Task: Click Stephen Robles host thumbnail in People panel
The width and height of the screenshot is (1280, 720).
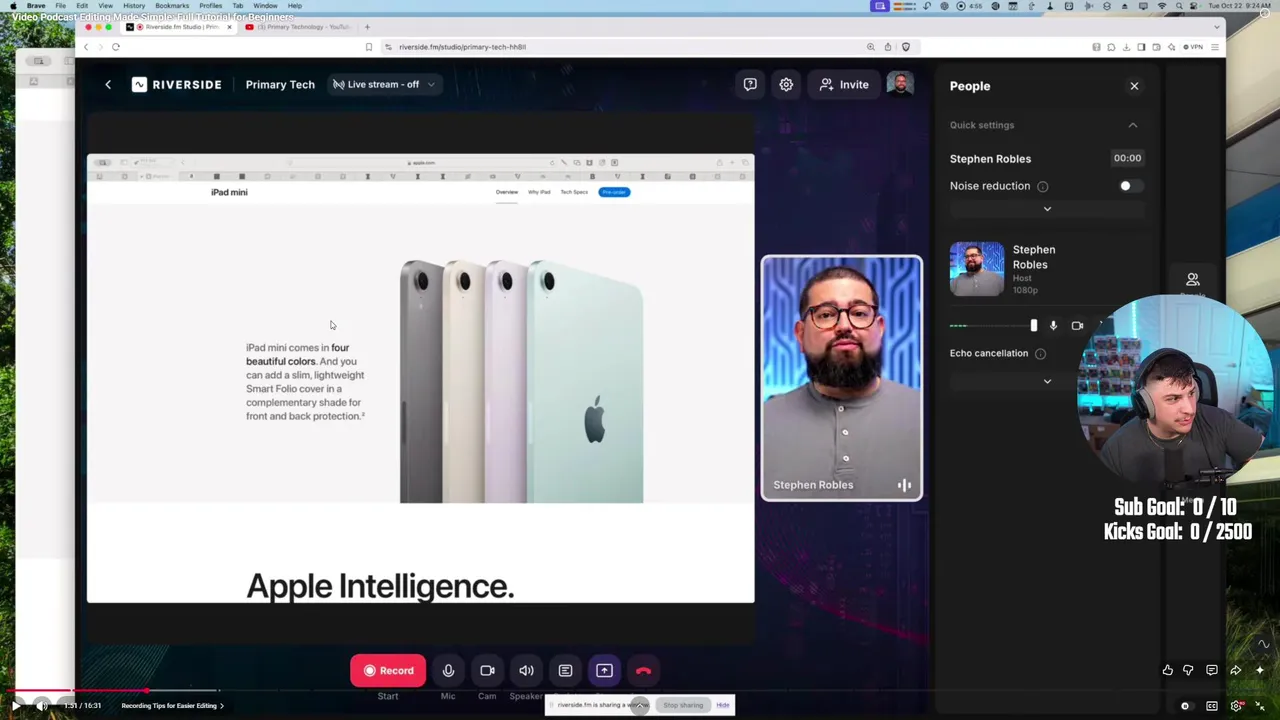Action: point(977,269)
